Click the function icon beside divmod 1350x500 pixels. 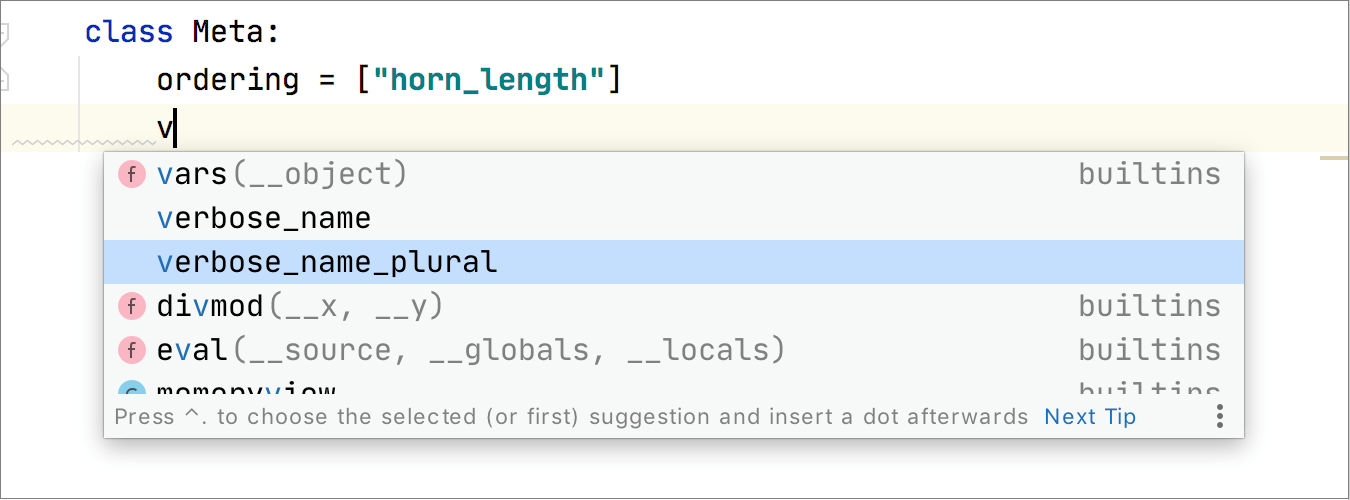click(132, 306)
